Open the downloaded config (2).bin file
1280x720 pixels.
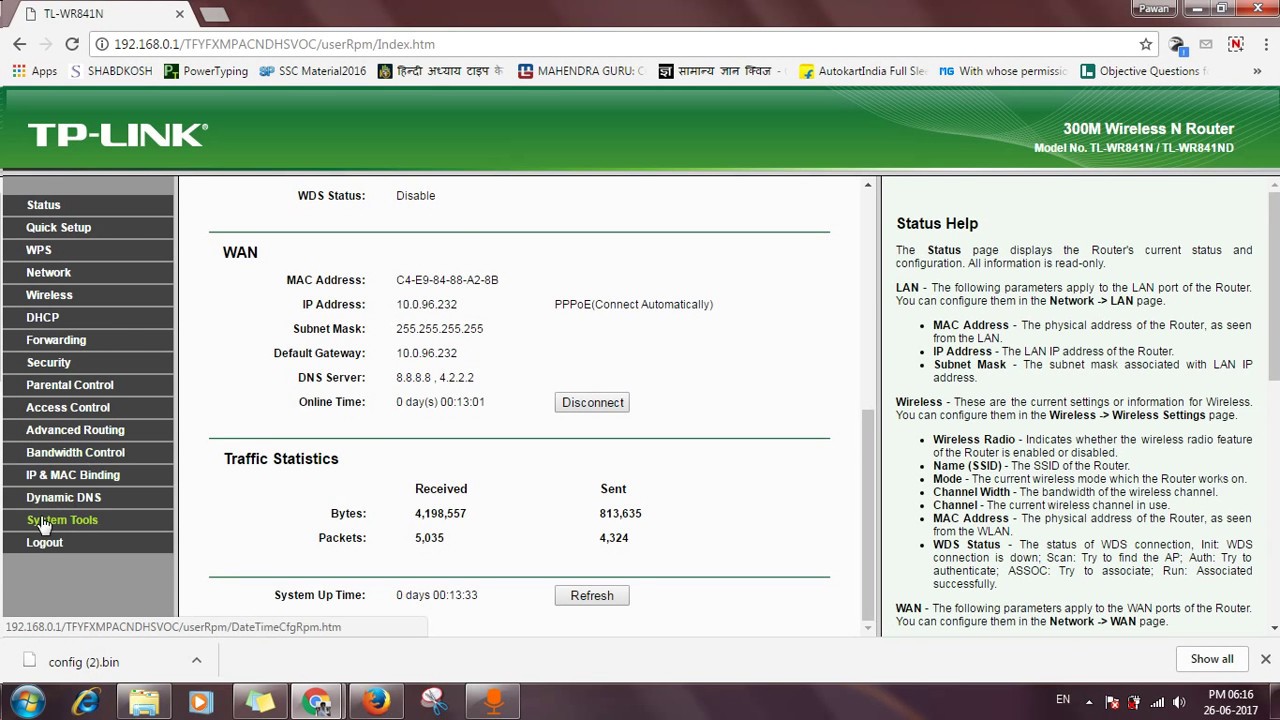83,662
